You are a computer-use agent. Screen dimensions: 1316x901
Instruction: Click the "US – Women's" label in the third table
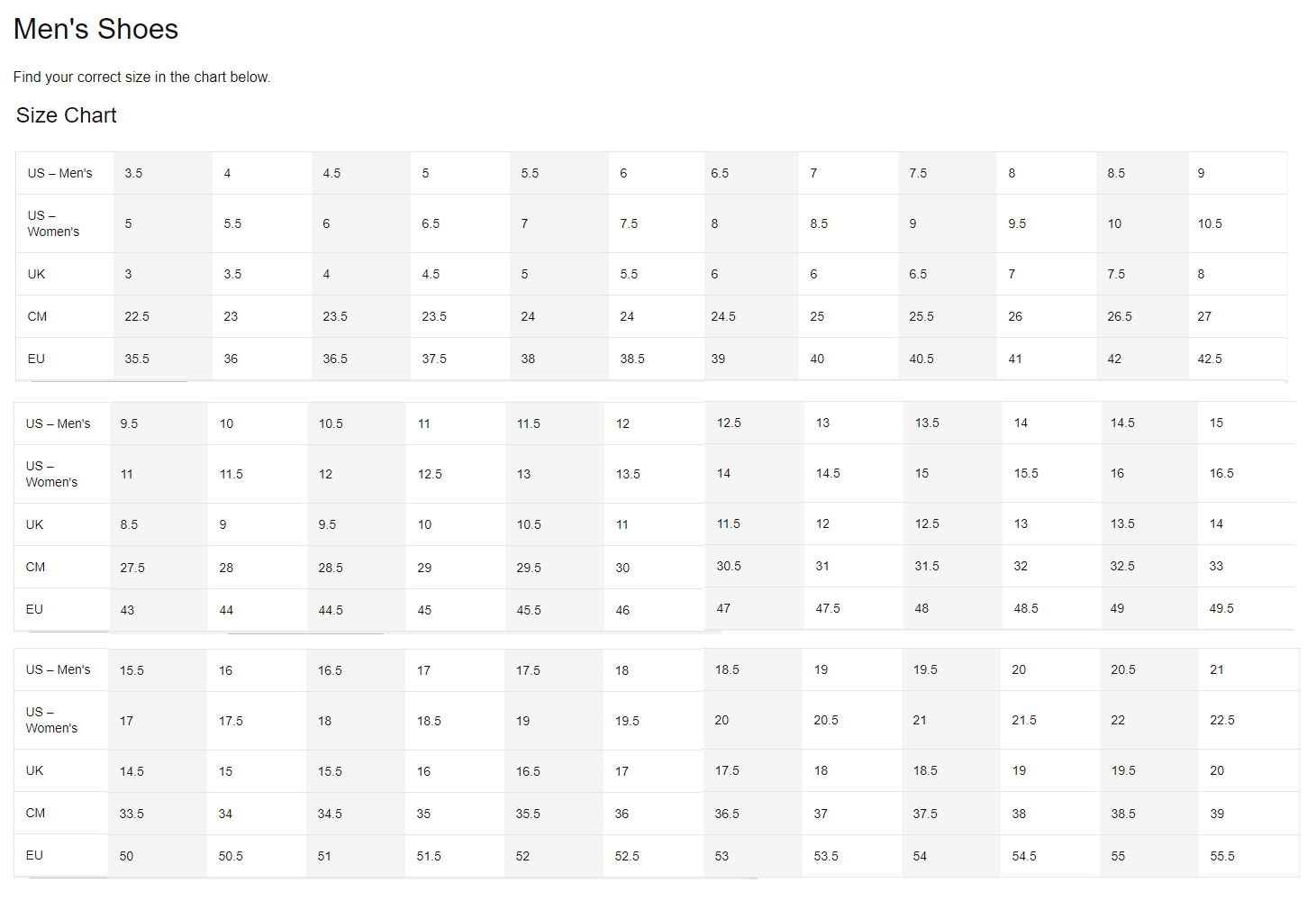51,720
